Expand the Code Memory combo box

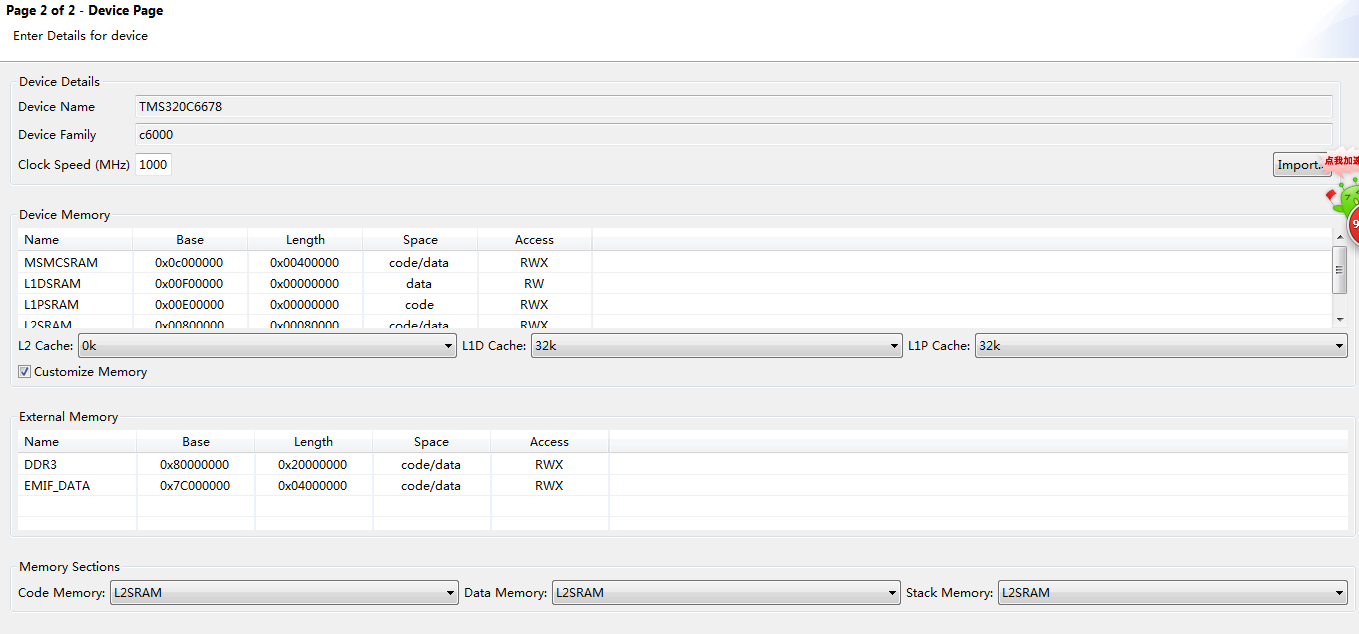point(284,593)
